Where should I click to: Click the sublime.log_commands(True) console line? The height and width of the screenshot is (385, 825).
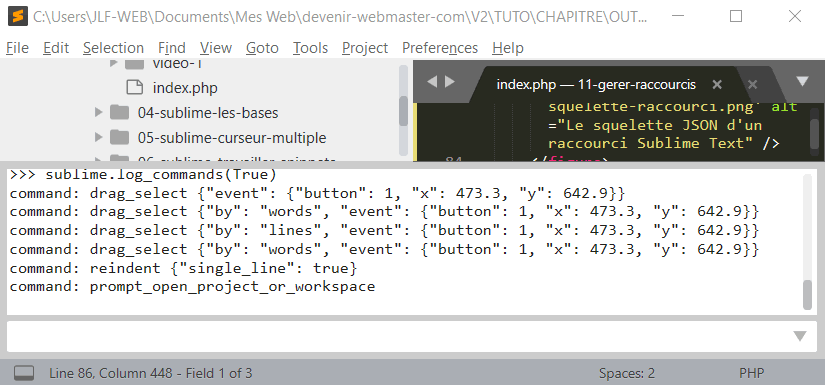[x=143, y=174]
